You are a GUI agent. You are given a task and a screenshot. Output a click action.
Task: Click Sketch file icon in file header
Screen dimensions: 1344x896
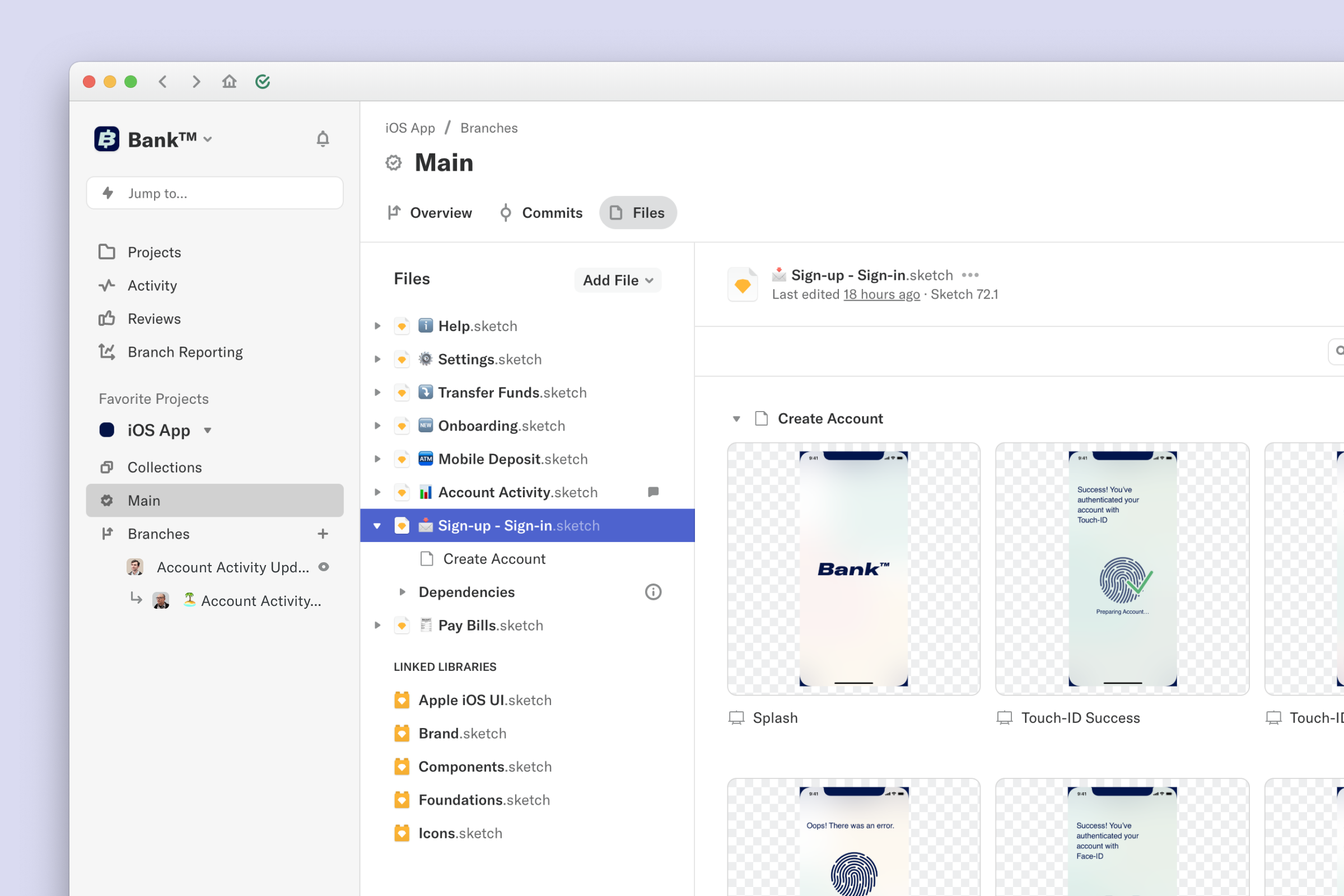tap(743, 284)
